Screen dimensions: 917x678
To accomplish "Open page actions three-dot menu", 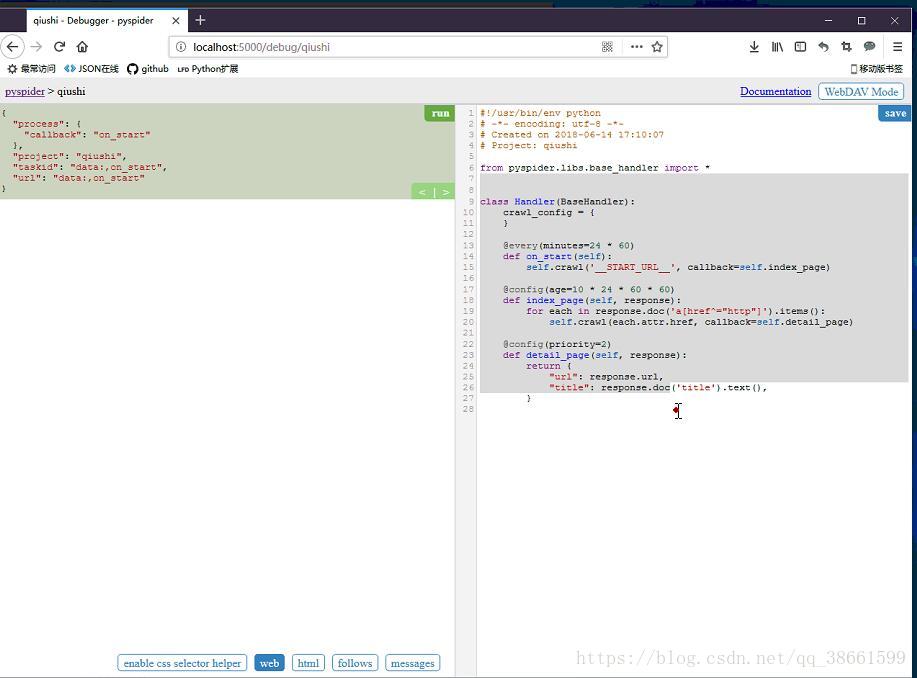I will coord(636,47).
